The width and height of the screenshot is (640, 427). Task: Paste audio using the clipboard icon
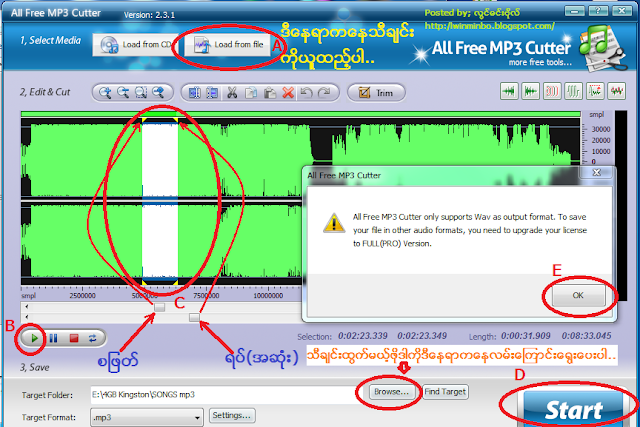coord(269,93)
